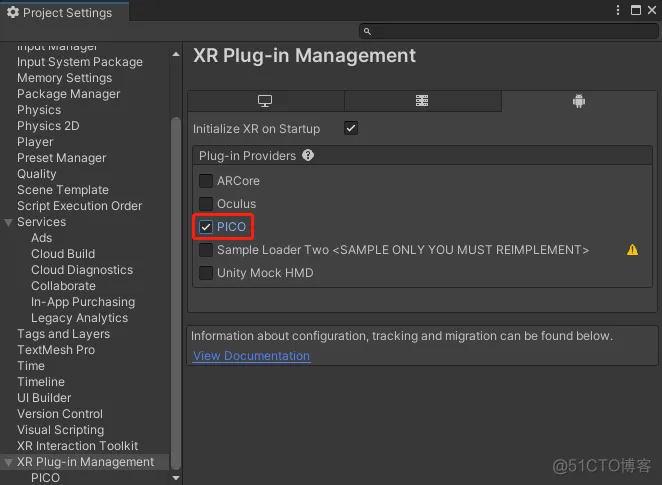Viewport: 662px width, 485px height.
Task: Open Collaborate service settings
Action: pyautogui.click(x=63, y=286)
